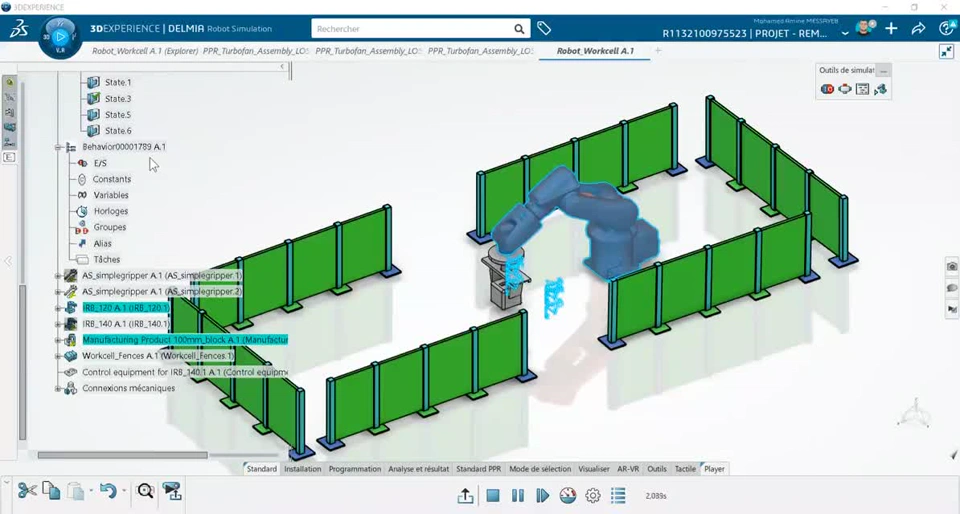Expand the IRB_140 A.1 node

pos(58,324)
